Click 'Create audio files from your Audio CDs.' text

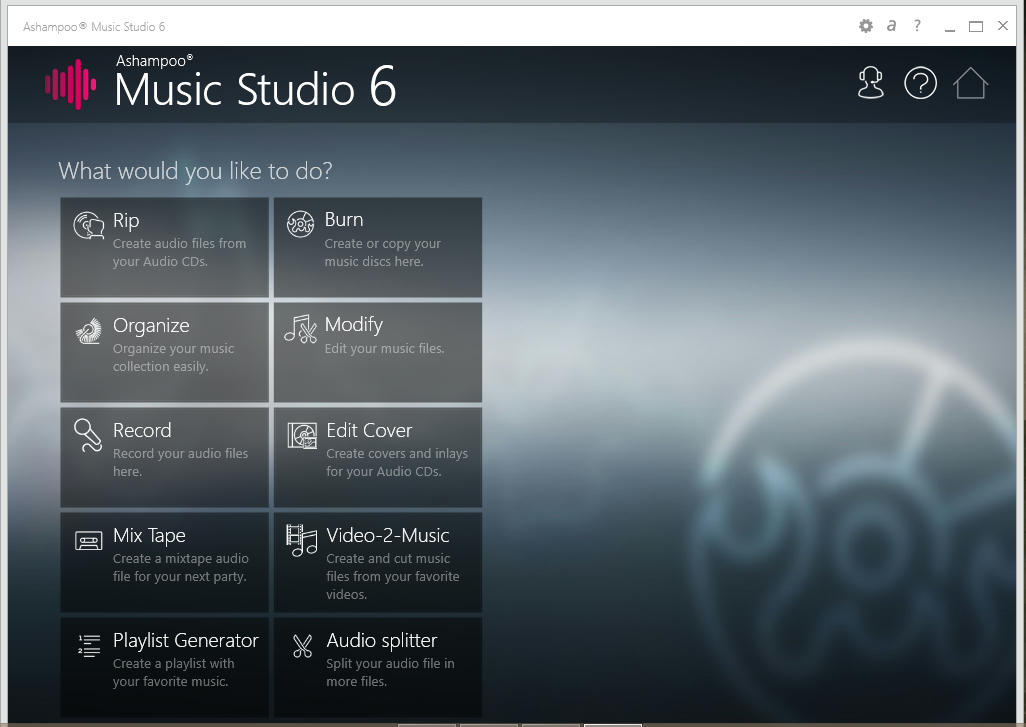point(179,253)
